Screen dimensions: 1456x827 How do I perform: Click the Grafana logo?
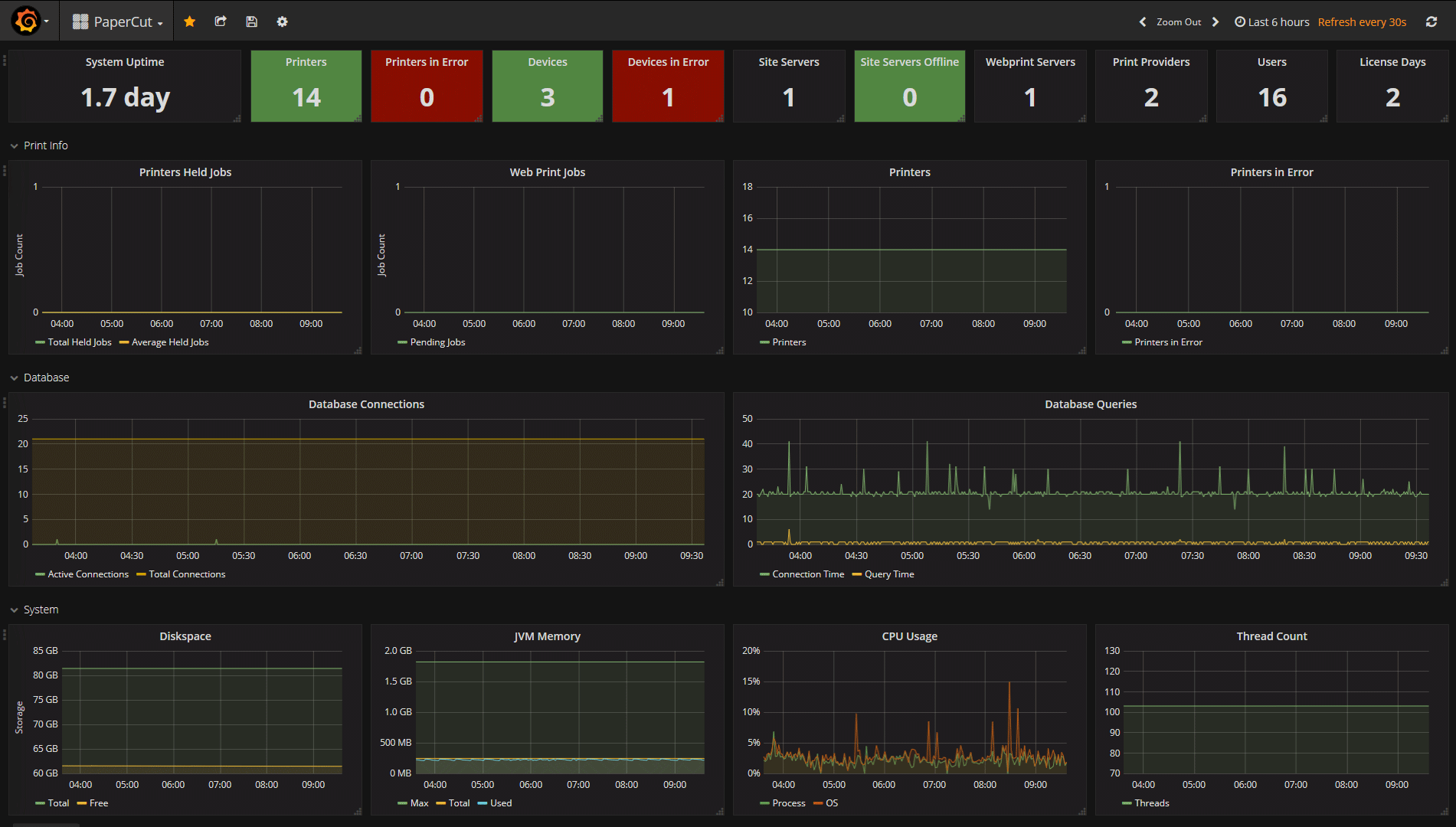point(22,21)
